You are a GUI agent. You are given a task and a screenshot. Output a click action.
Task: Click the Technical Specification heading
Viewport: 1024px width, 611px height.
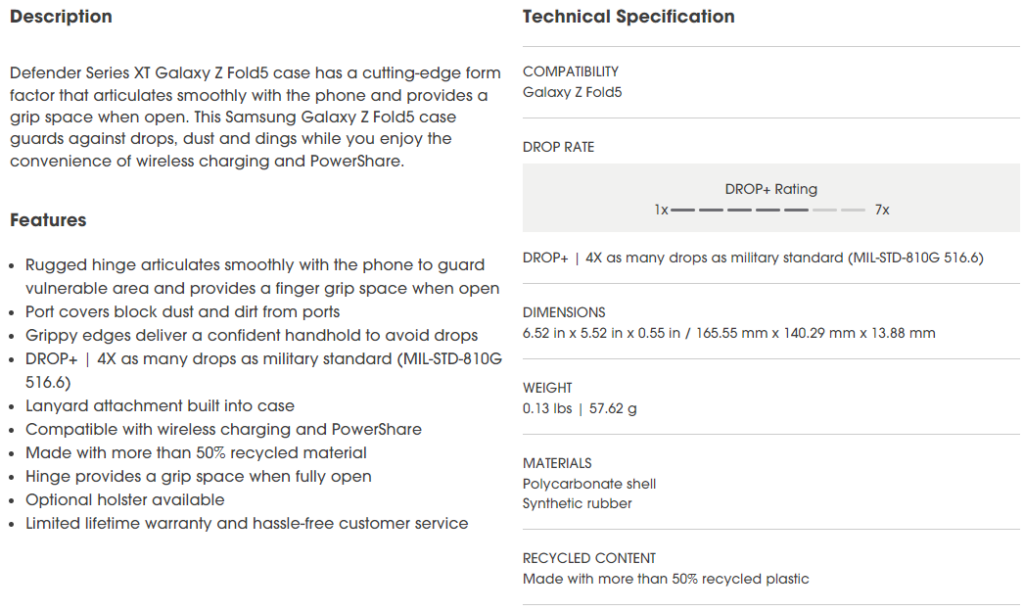point(628,17)
